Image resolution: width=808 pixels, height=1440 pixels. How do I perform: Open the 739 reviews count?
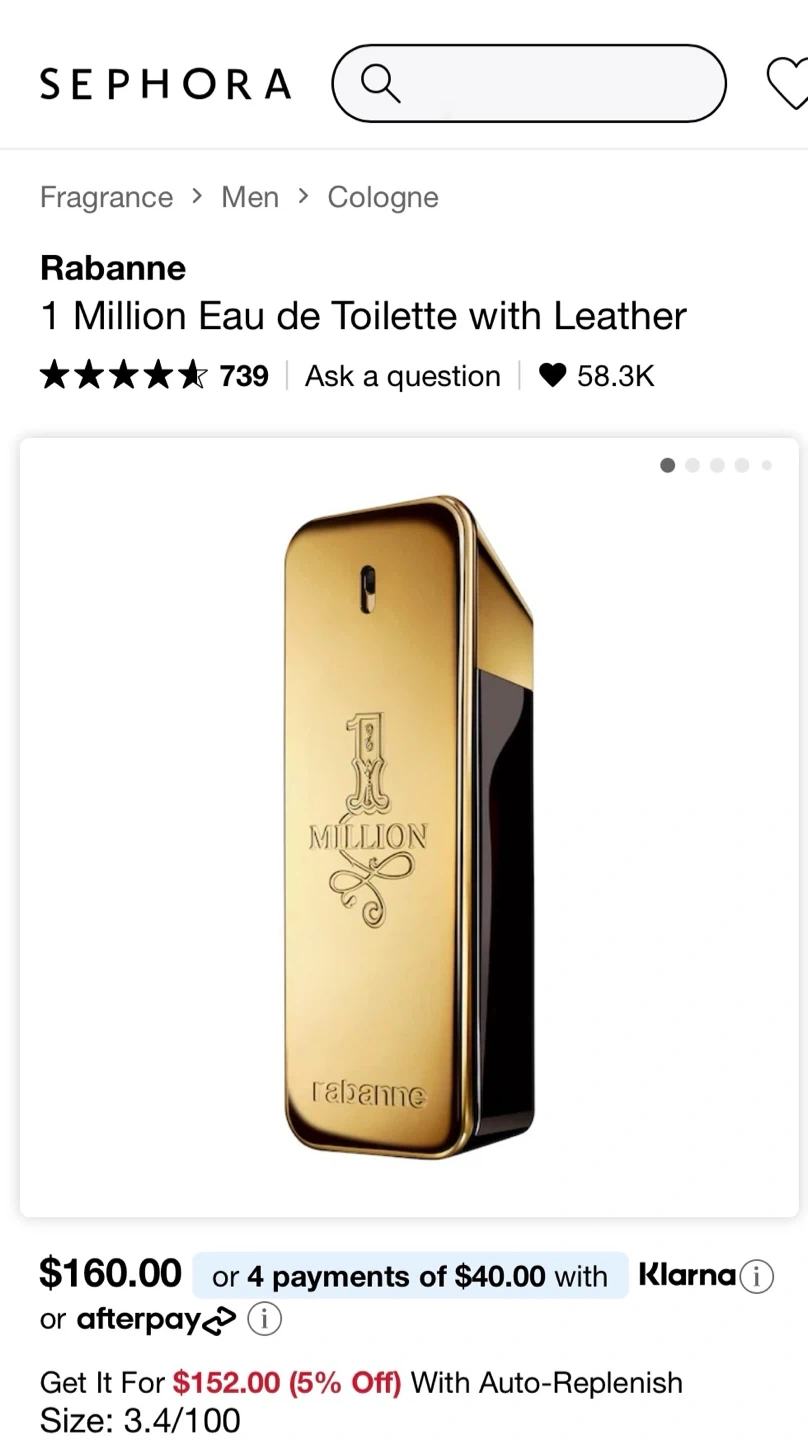[x=244, y=376]
